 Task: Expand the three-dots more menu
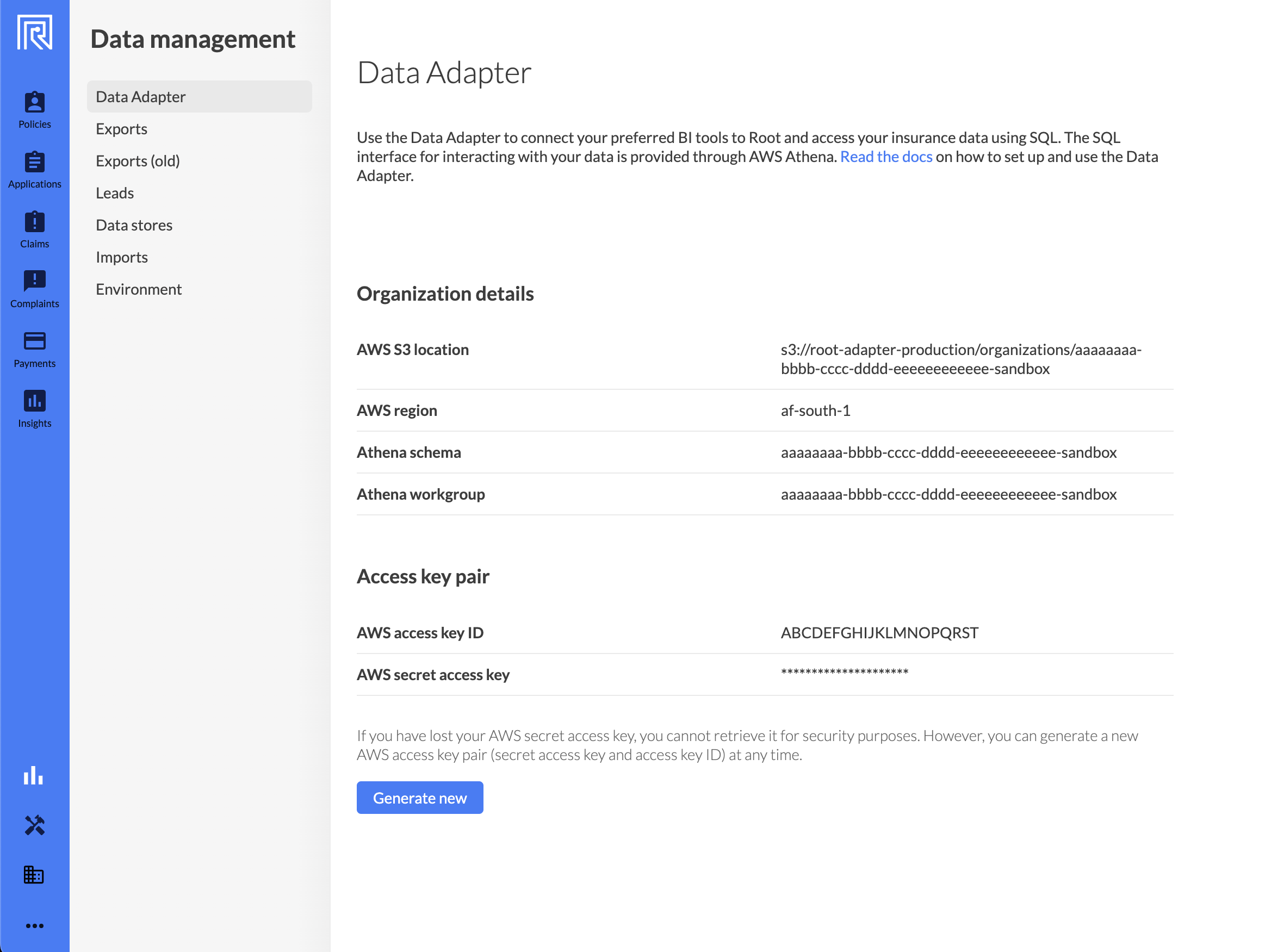(34, 926)
